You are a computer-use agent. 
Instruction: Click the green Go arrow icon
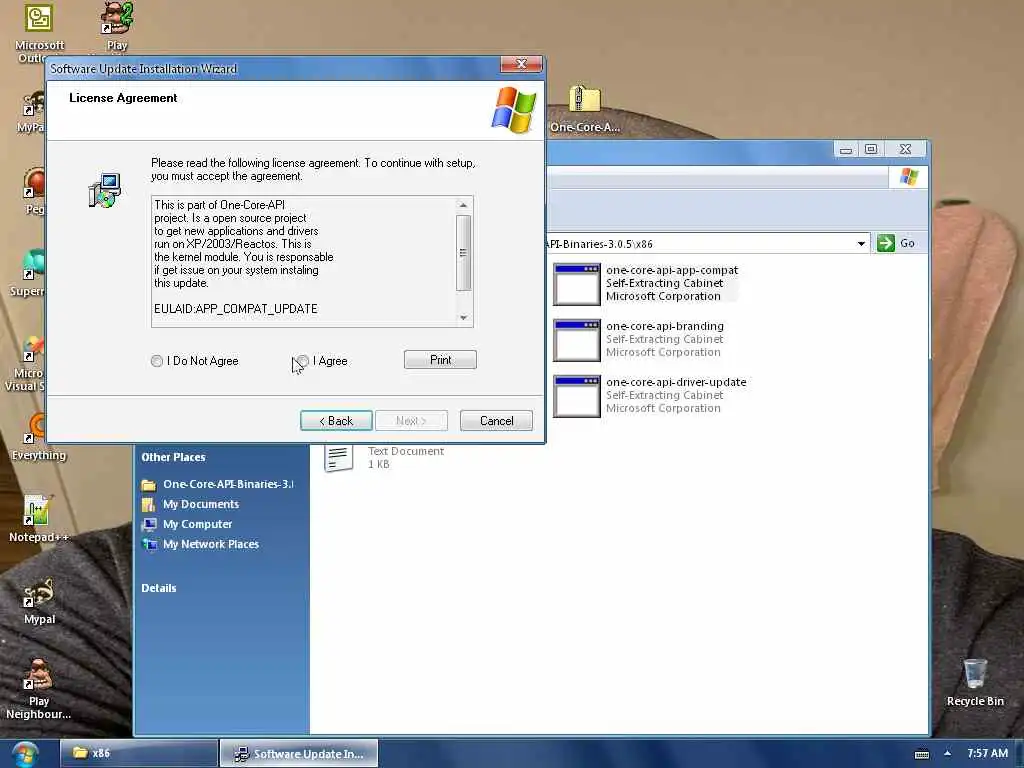(x=886, y=243)
